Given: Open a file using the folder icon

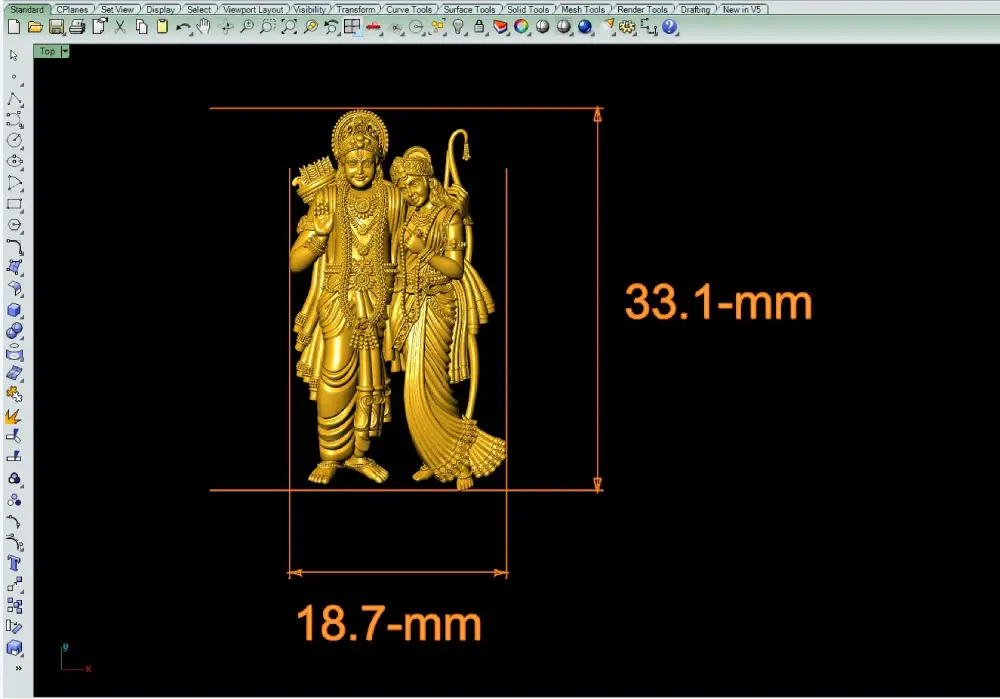Looking at the screenshot, I should pyautogui.click(x=35, y=27).
